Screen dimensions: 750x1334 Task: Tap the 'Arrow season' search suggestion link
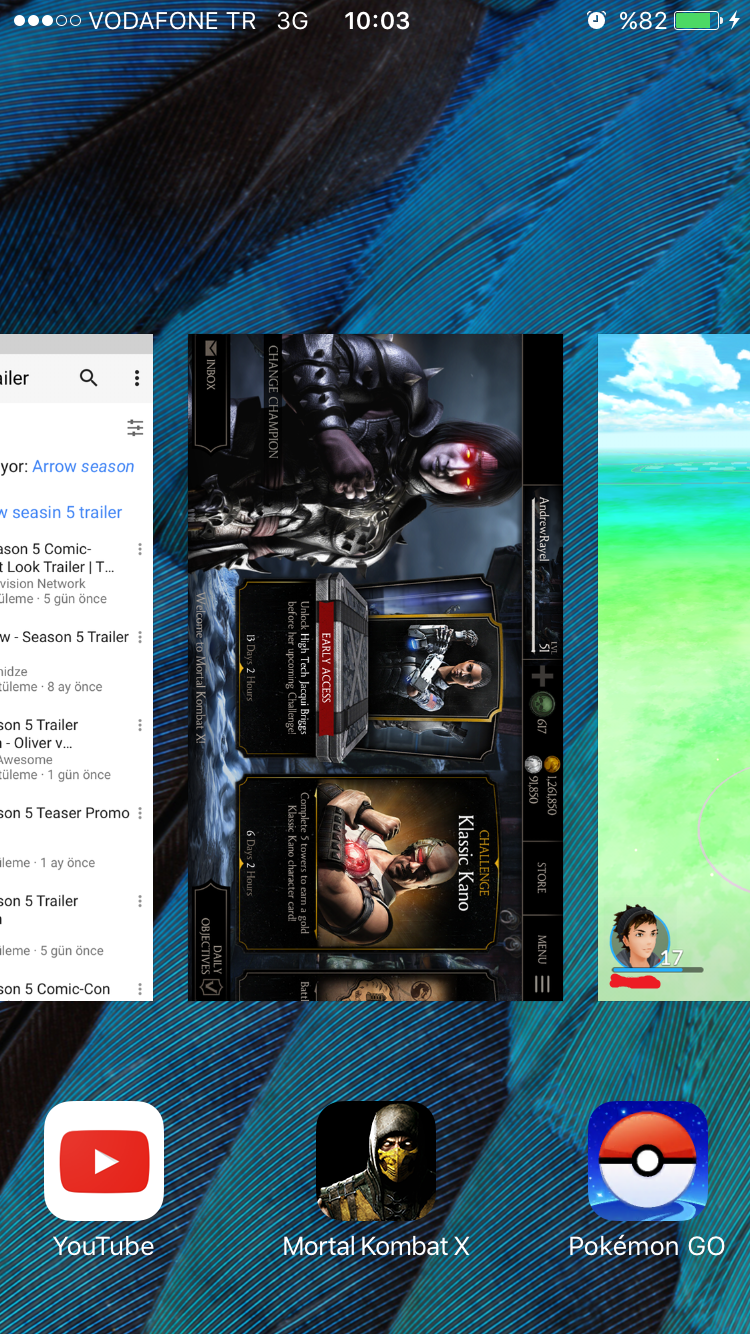point(83,466)
